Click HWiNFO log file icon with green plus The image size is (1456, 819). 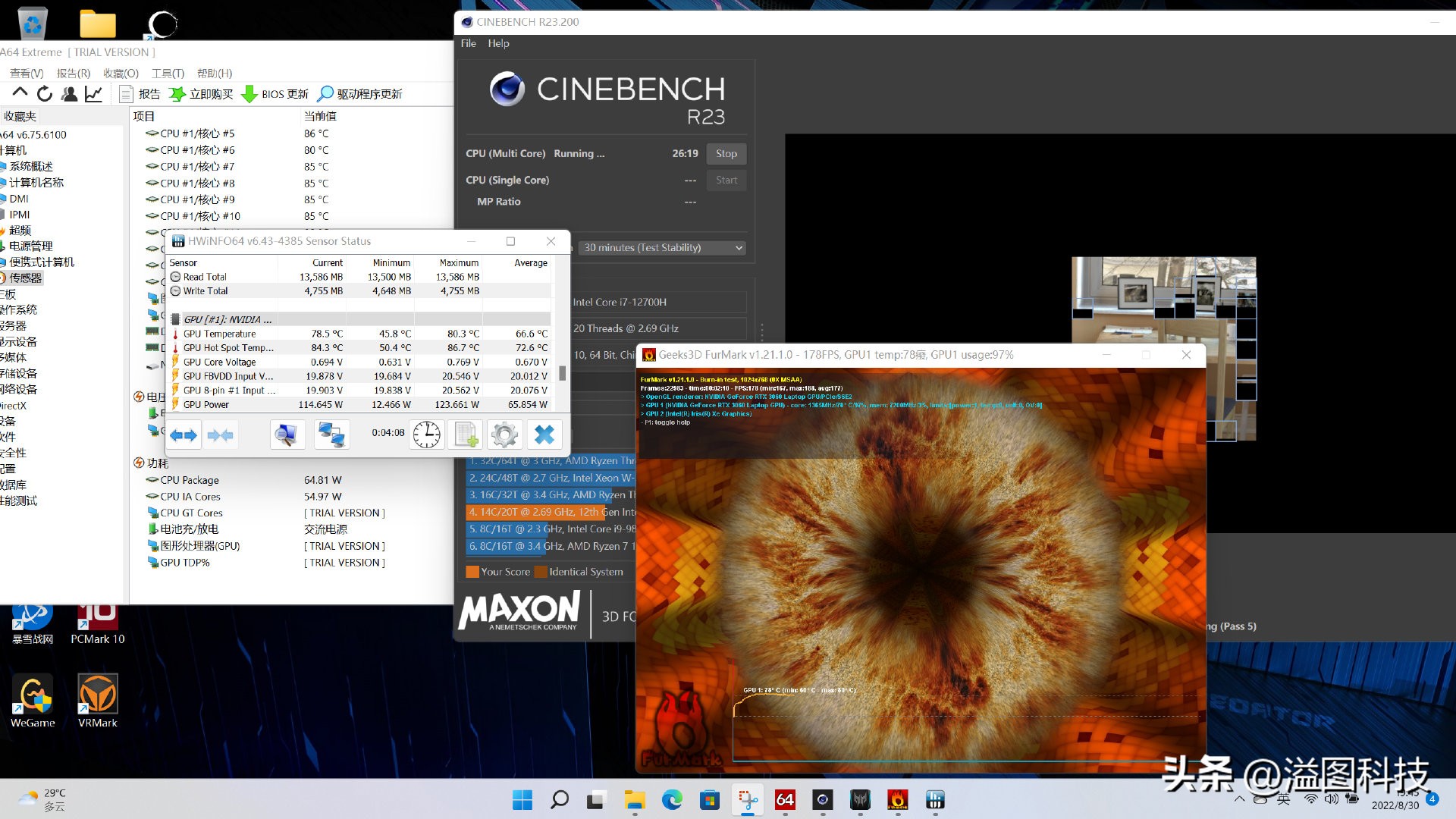[465, 435]
